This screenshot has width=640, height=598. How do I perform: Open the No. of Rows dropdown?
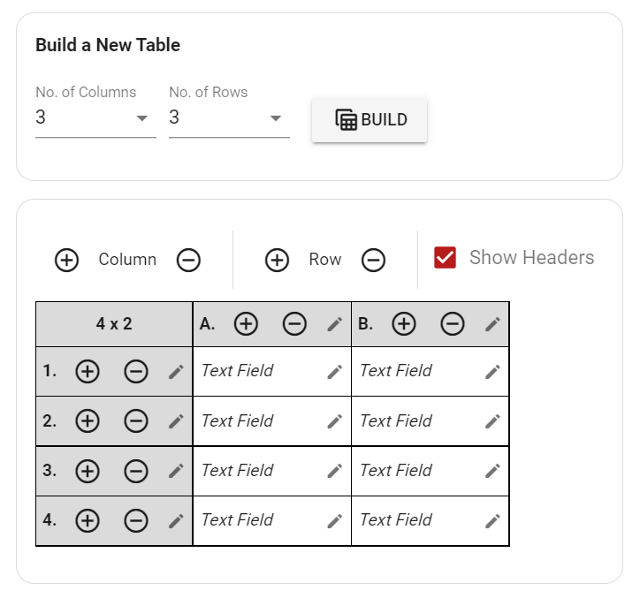(229, 118)
